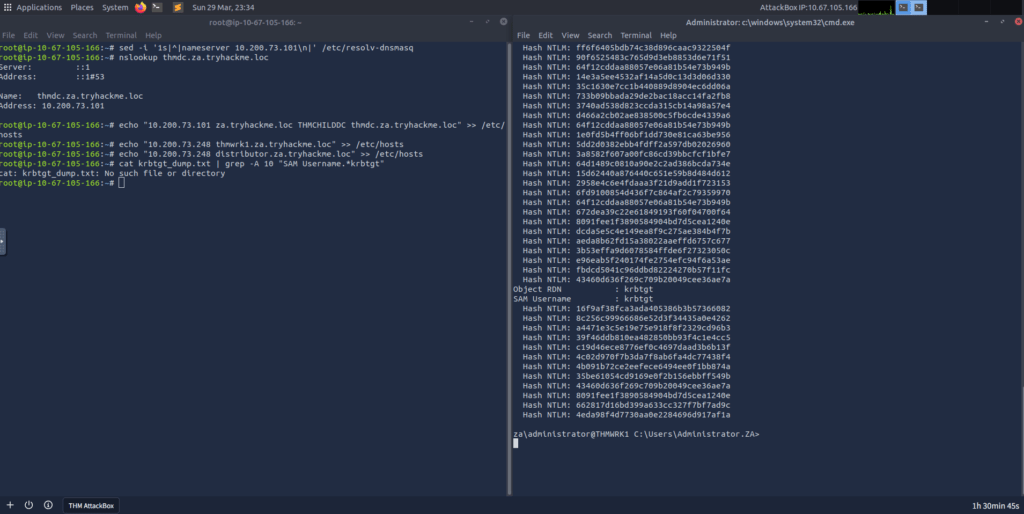Launch Sublime Text from the top panel
Image resolution: width=1024 pixels, height=514 pixels.
tap(178, 7)
